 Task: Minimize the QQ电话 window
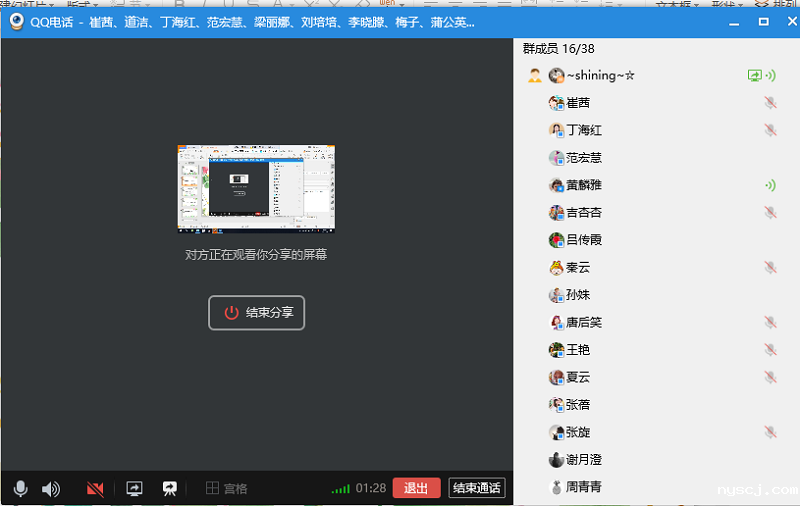tap(734, 22)
